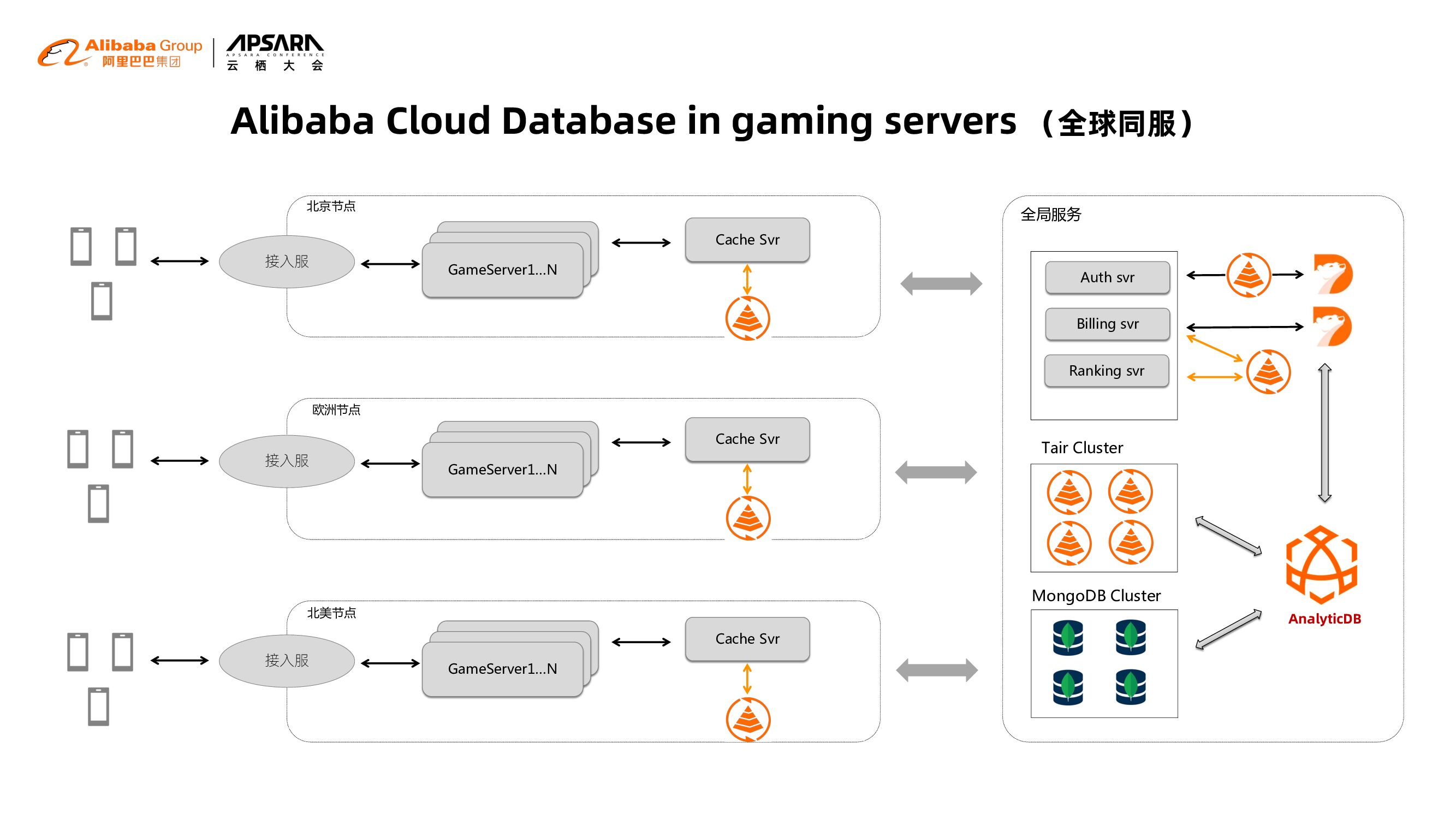Image resolution: width=1456 pixels, height=819 pixels.
Task: Click the Tair icon beside Ranking svr
Action: click(1268, 371)
